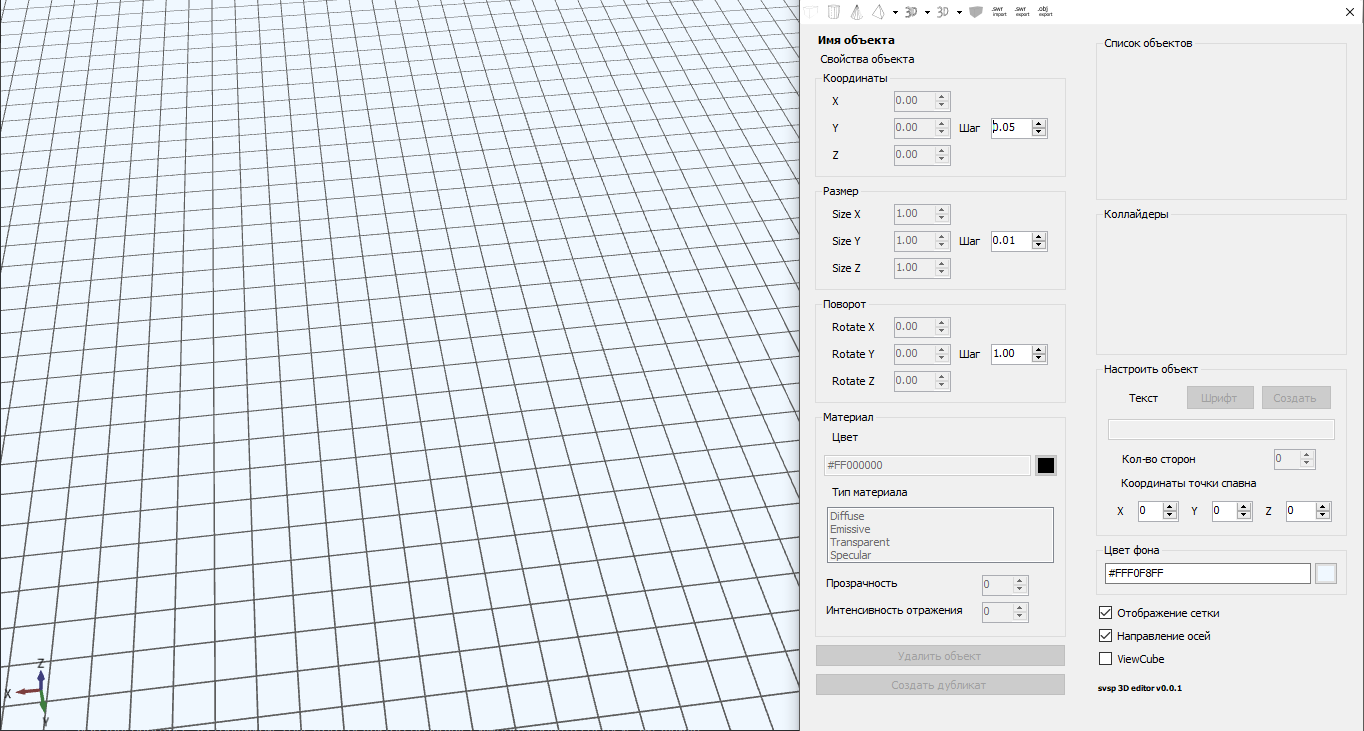Click the .swf export toolbar icon
1364x731 pixels.
[1021, 11]
